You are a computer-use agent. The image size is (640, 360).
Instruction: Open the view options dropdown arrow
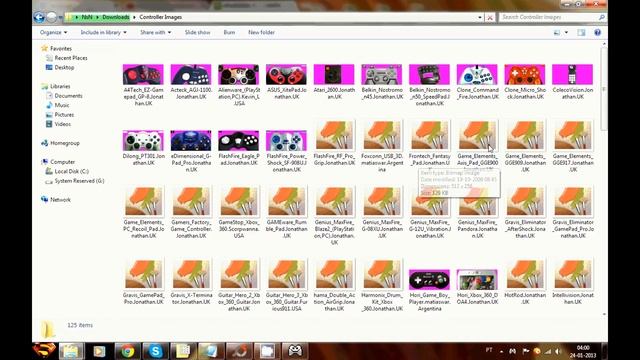click(566, 32)
